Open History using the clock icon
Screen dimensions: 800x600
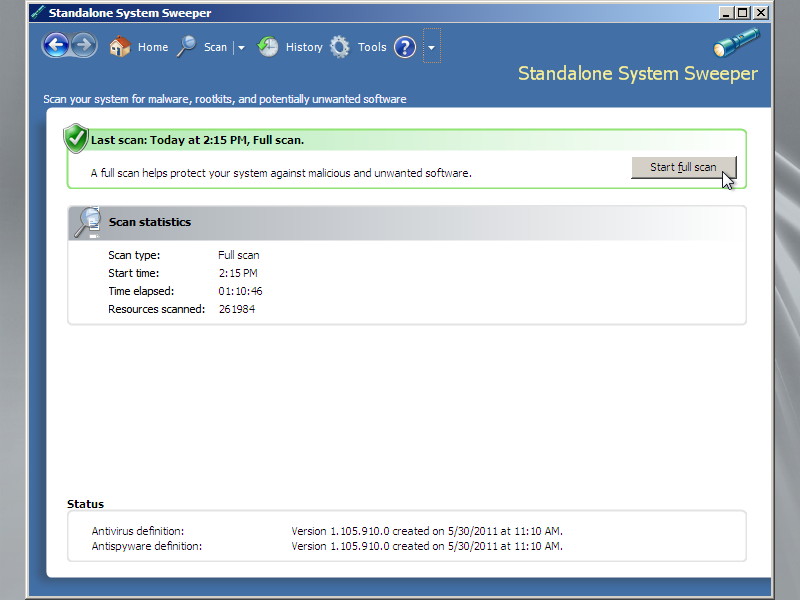[x=267, y=46]
